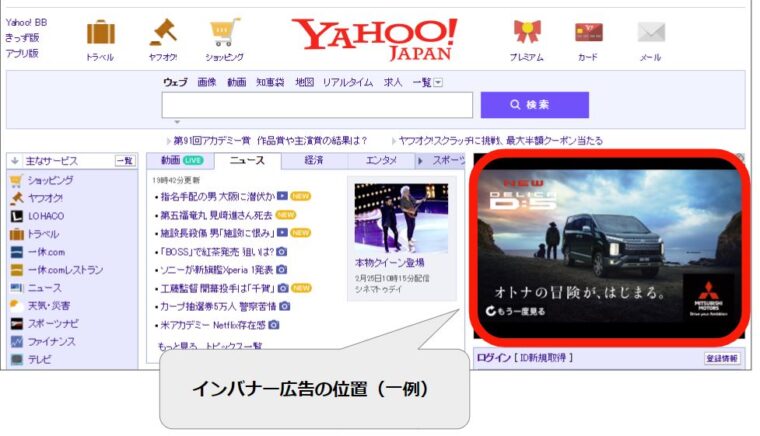Viewport: 760px width, 436px height.
Task: Click the ファイナンス chart icon in sidebar
Action: click(x=16, y=342)
